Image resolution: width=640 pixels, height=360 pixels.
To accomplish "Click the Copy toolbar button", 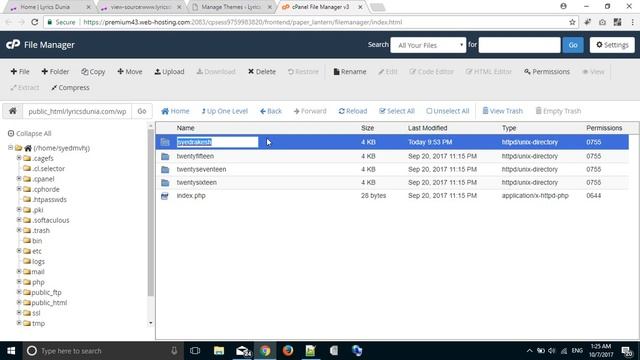I will (93, 71).
